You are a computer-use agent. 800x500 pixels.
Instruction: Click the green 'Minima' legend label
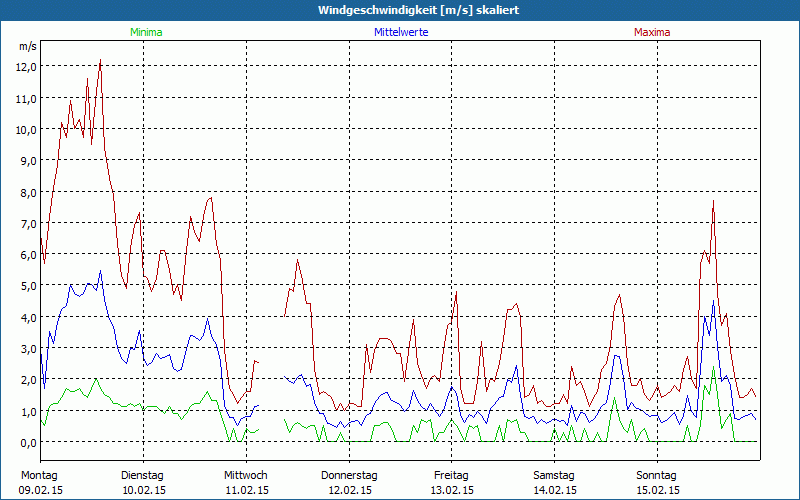pos(146,32)
